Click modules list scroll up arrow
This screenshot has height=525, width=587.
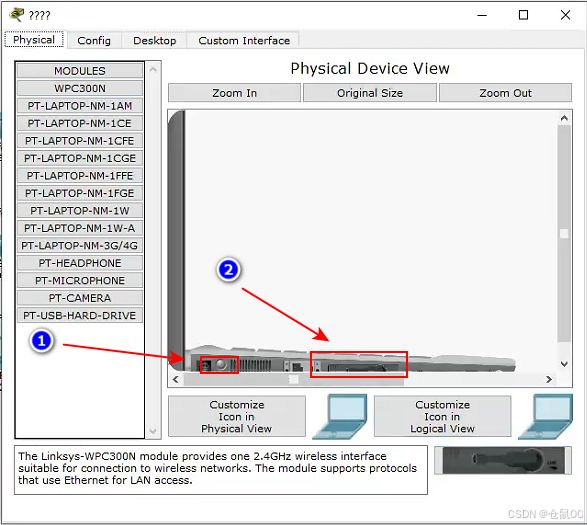pos(153,70)
